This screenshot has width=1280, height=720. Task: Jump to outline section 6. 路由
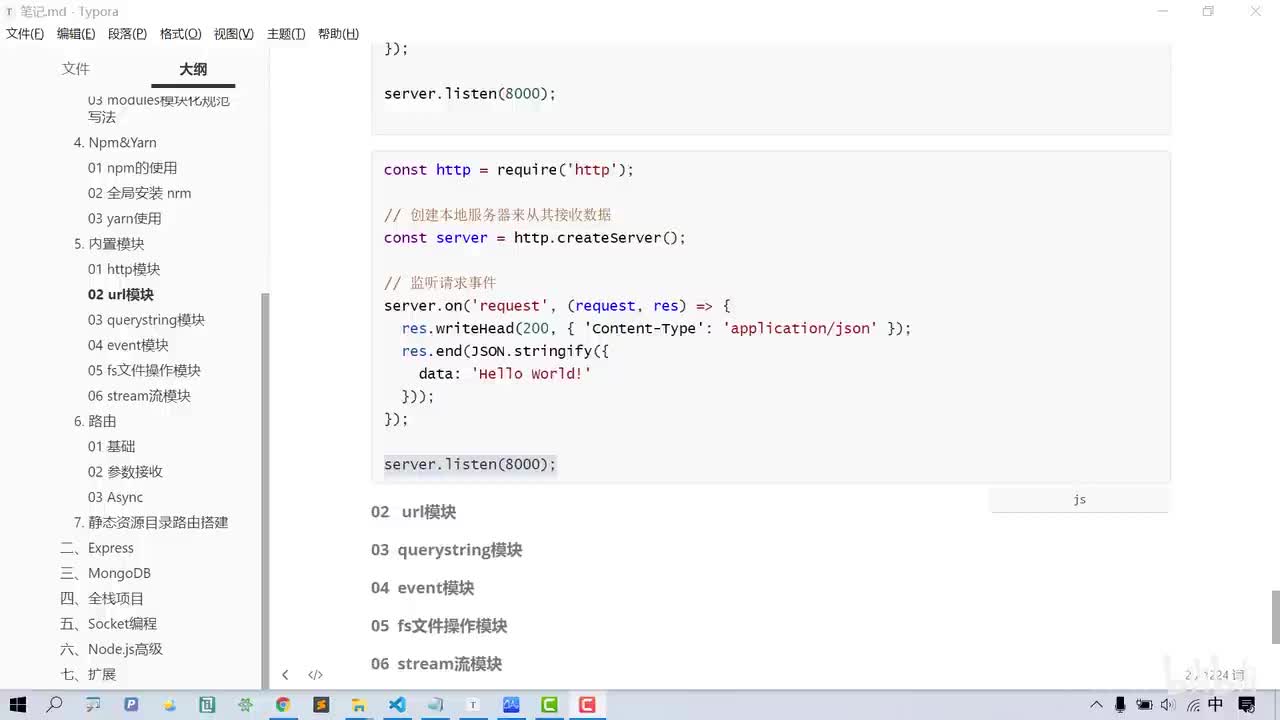(x=95, y=421)
